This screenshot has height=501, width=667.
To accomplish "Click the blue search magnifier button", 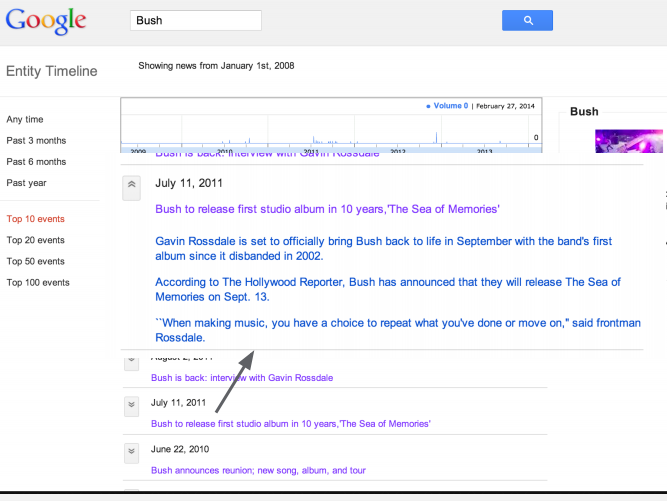I will point(527,20).
